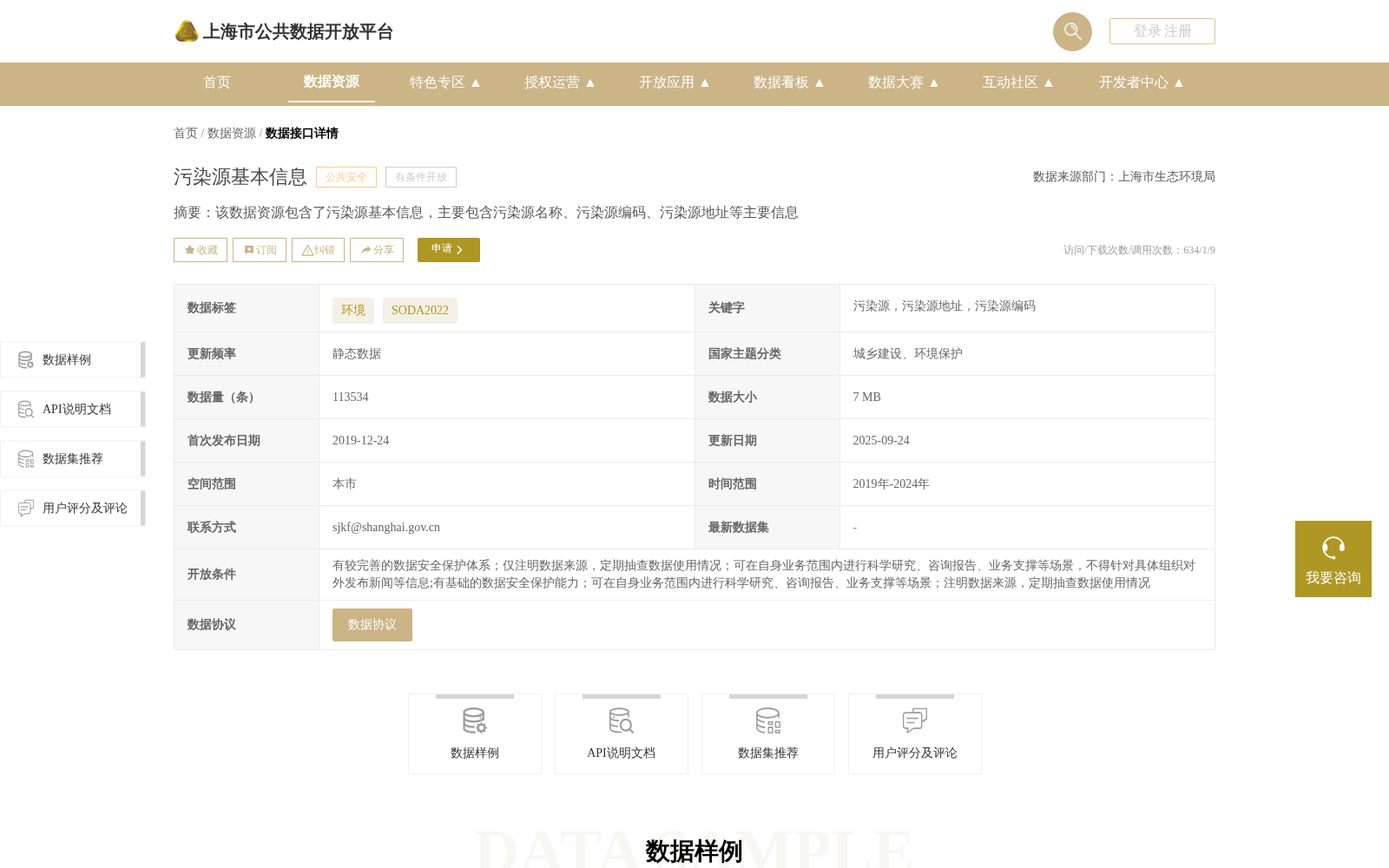Image resolution: width=1389 pixels, height=868 pixels.
Task: Click the 我要咨询 headset button
Action: coord(1333,559)
